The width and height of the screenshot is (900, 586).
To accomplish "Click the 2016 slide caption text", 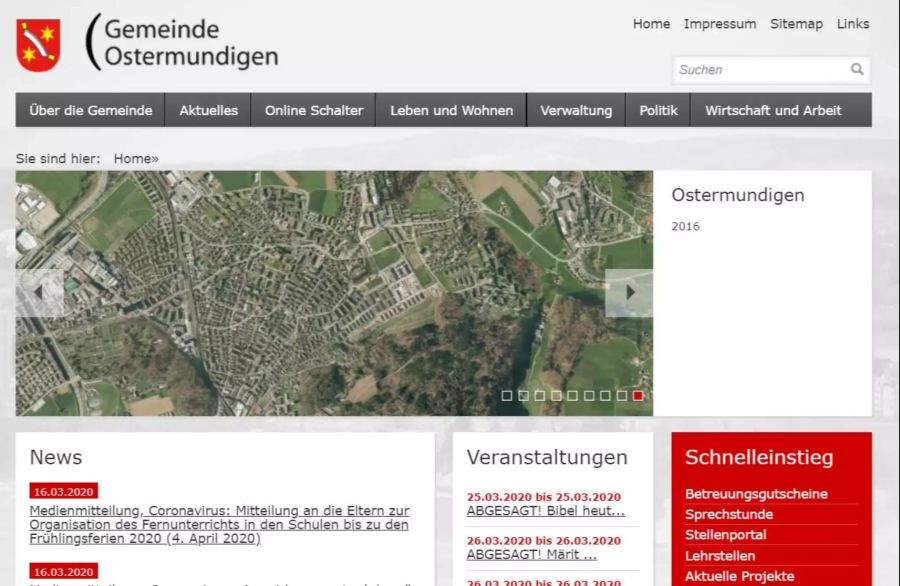I will pyautogui.click(x=685, y=226).
